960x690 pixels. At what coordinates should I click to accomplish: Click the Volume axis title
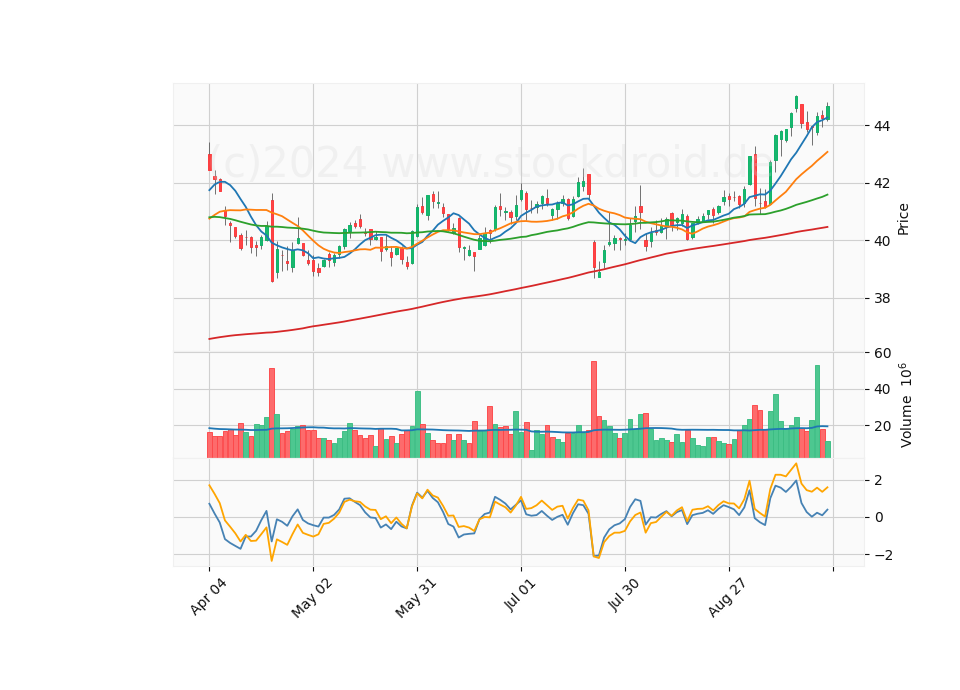click(x=906, y=405)
